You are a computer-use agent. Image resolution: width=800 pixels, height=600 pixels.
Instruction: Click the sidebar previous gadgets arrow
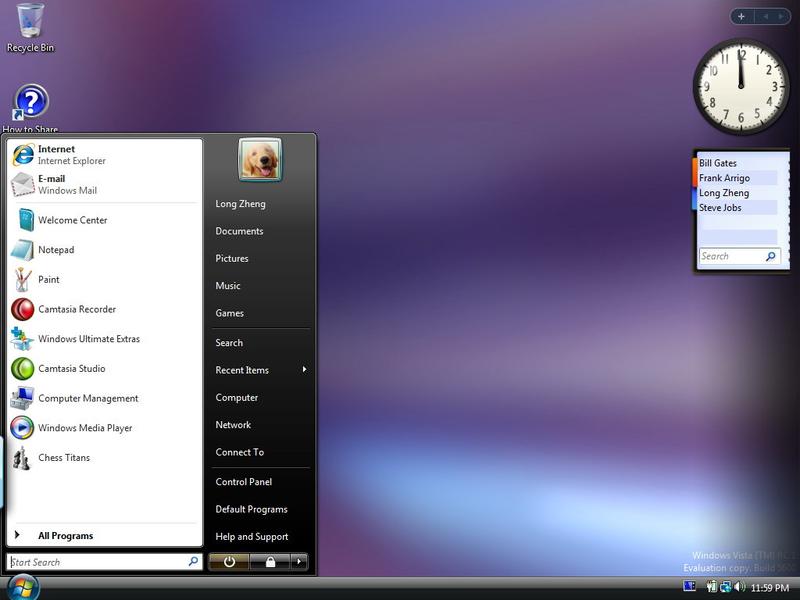click(x=765, y=16)
